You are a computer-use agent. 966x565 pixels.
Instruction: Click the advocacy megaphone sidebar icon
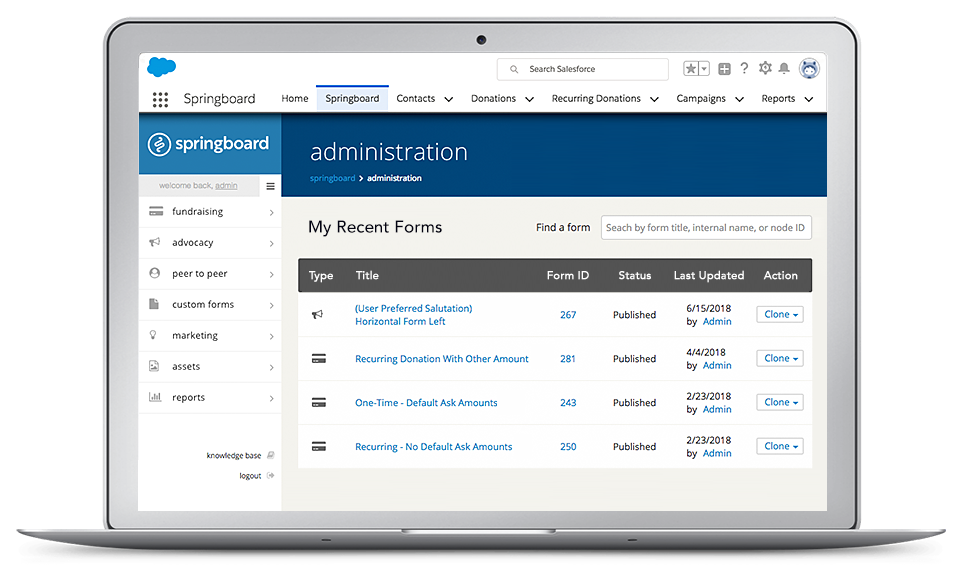coord(155,242)
